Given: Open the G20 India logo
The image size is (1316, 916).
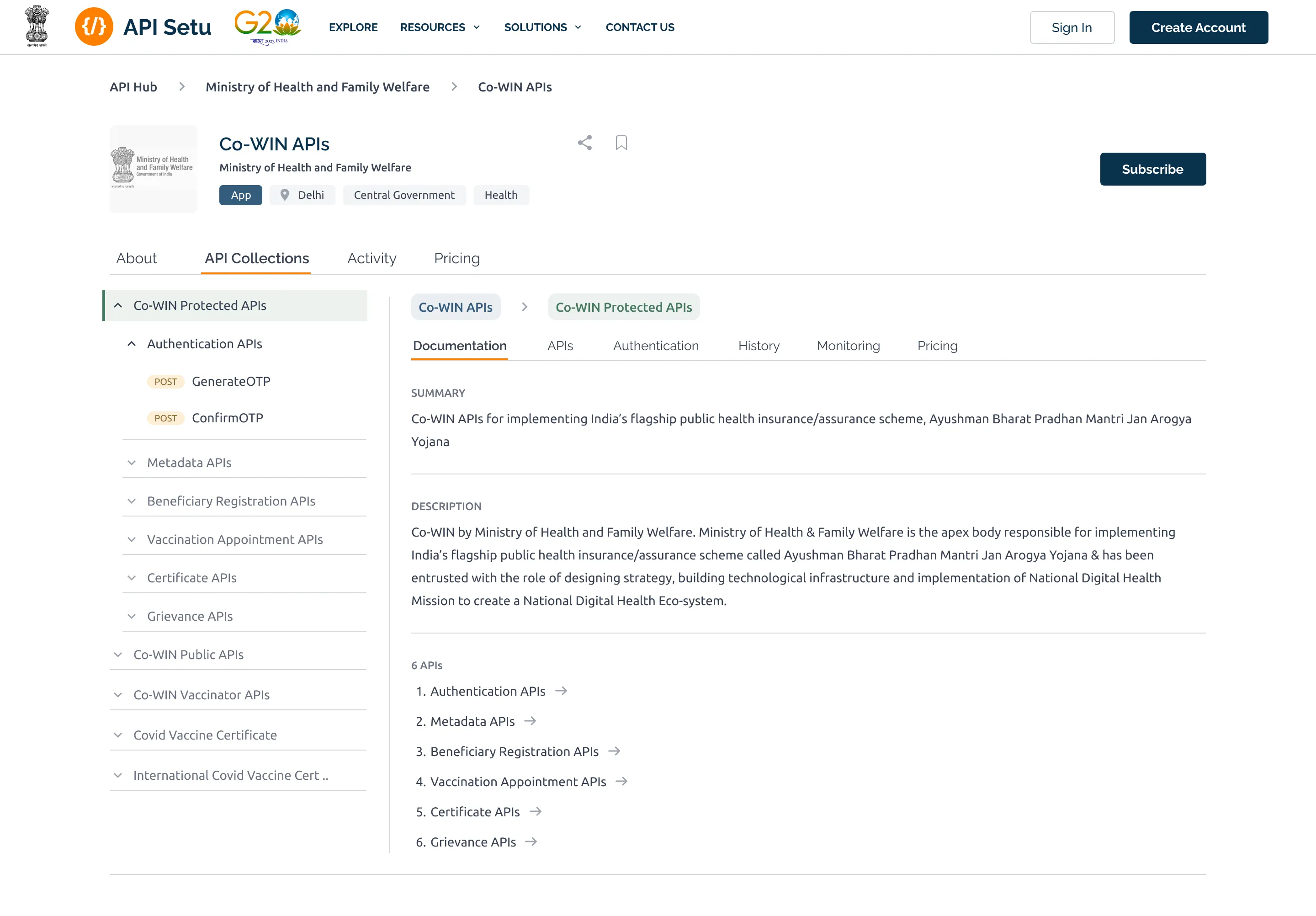Looking at the screenshot, I should (268, 27).
